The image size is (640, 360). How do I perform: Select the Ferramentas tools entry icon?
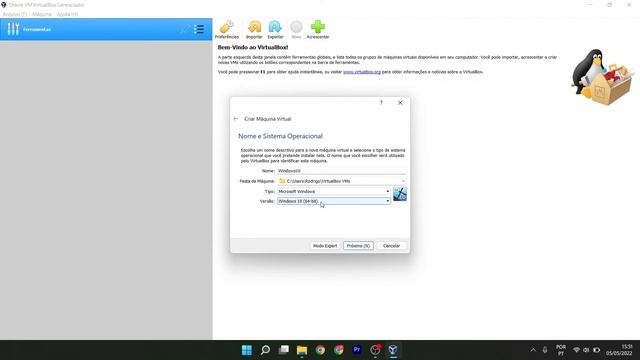coord(13,29)
